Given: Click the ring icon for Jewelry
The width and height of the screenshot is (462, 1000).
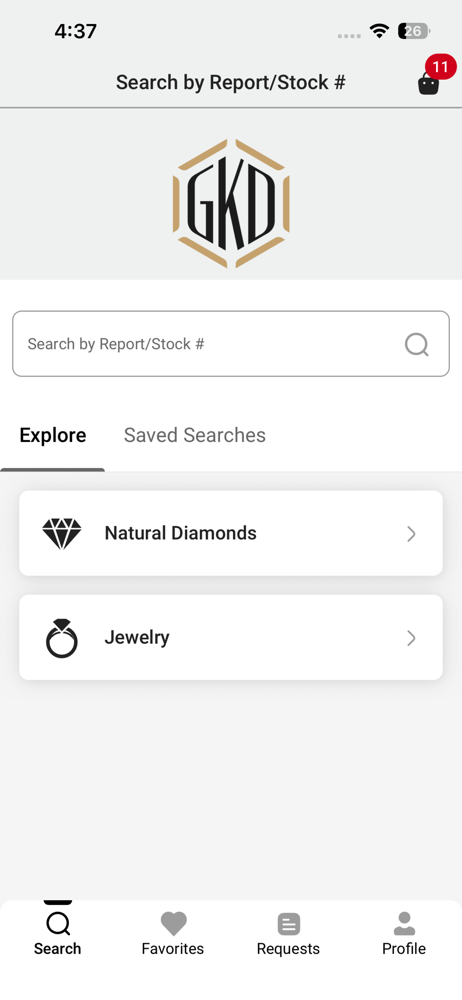Looking at the screenshot, I should click(62, 638).
